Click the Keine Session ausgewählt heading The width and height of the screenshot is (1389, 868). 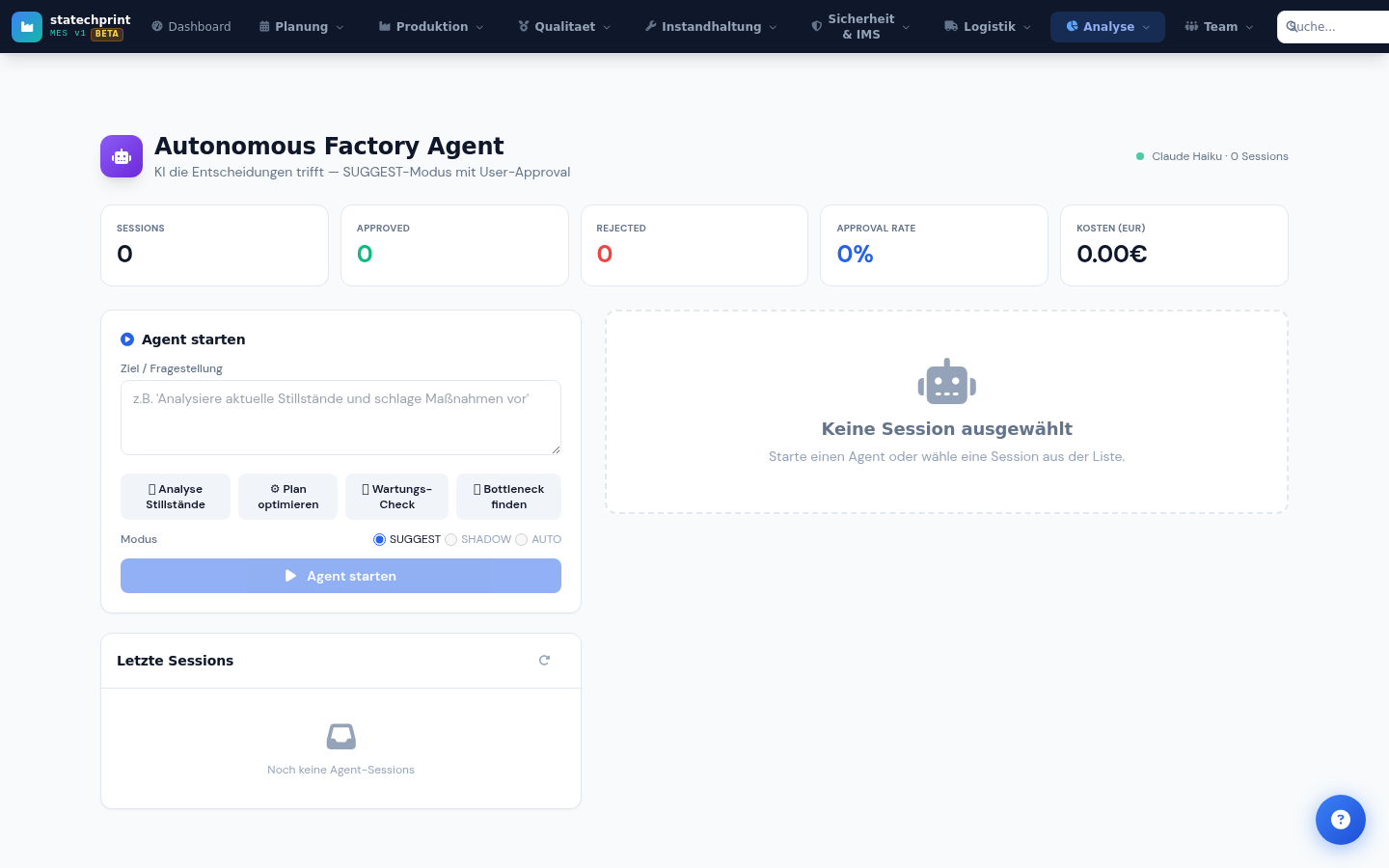point(947,429)
